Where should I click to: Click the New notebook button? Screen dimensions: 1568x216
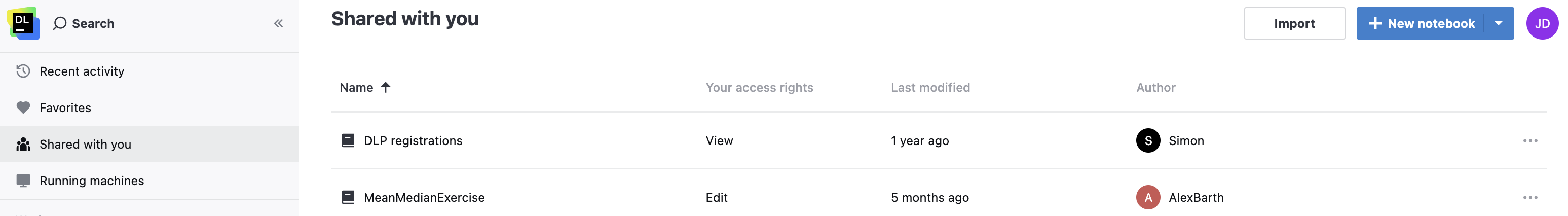coord(1422,24)
